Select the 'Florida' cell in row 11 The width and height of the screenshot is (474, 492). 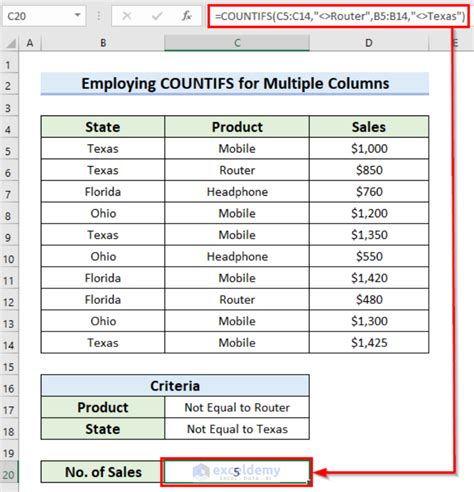click(103, 278)
